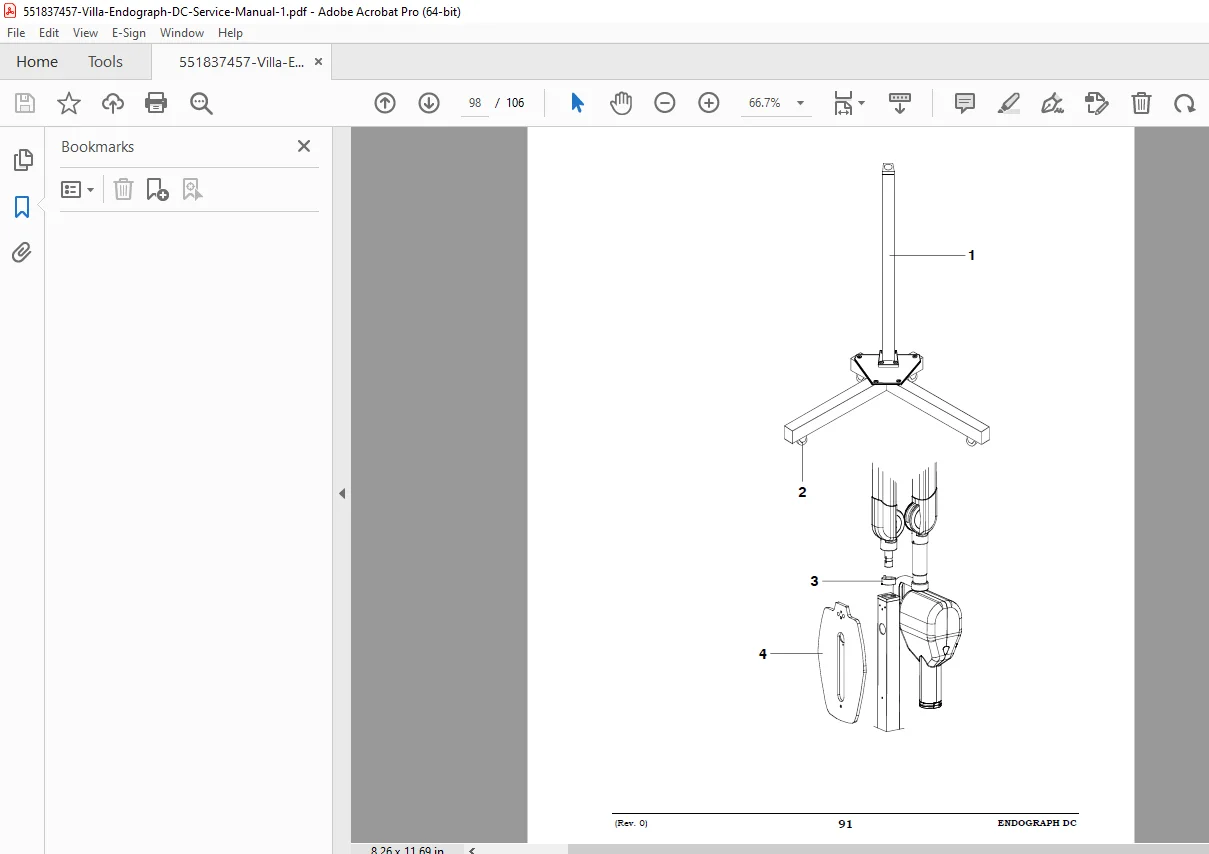This screenshot has width=1209, height=854.
Task: Click page number 91 in the footer
Action: click(x=845, y=824)
